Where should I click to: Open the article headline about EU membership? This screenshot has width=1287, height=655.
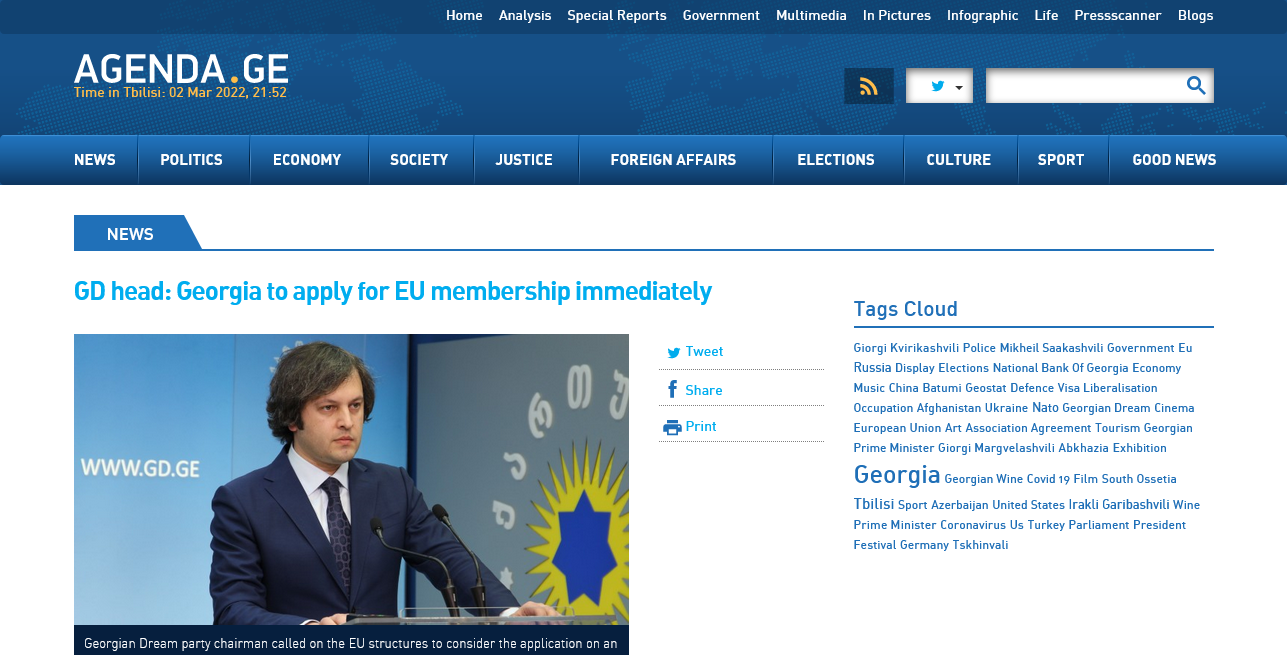[393, 292]
